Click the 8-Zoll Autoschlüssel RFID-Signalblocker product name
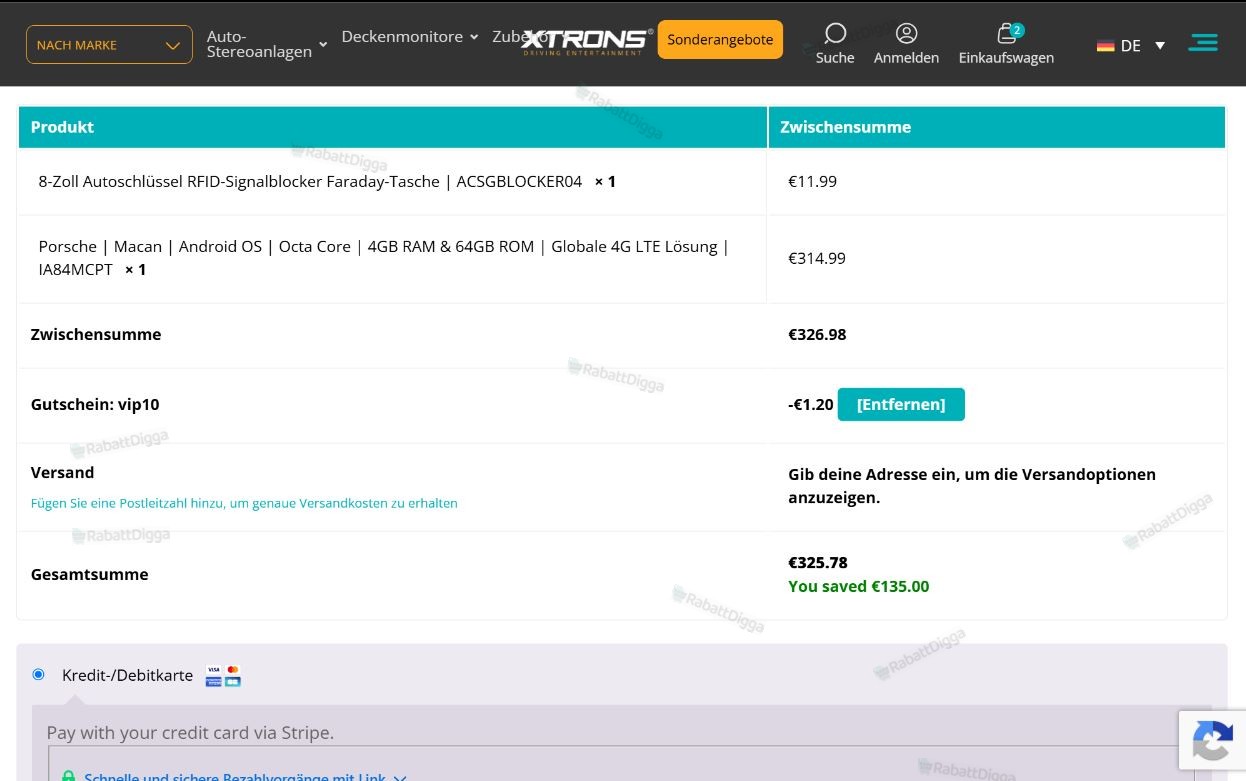Viewport: 1246px width, 781px height. click(310, 181)
